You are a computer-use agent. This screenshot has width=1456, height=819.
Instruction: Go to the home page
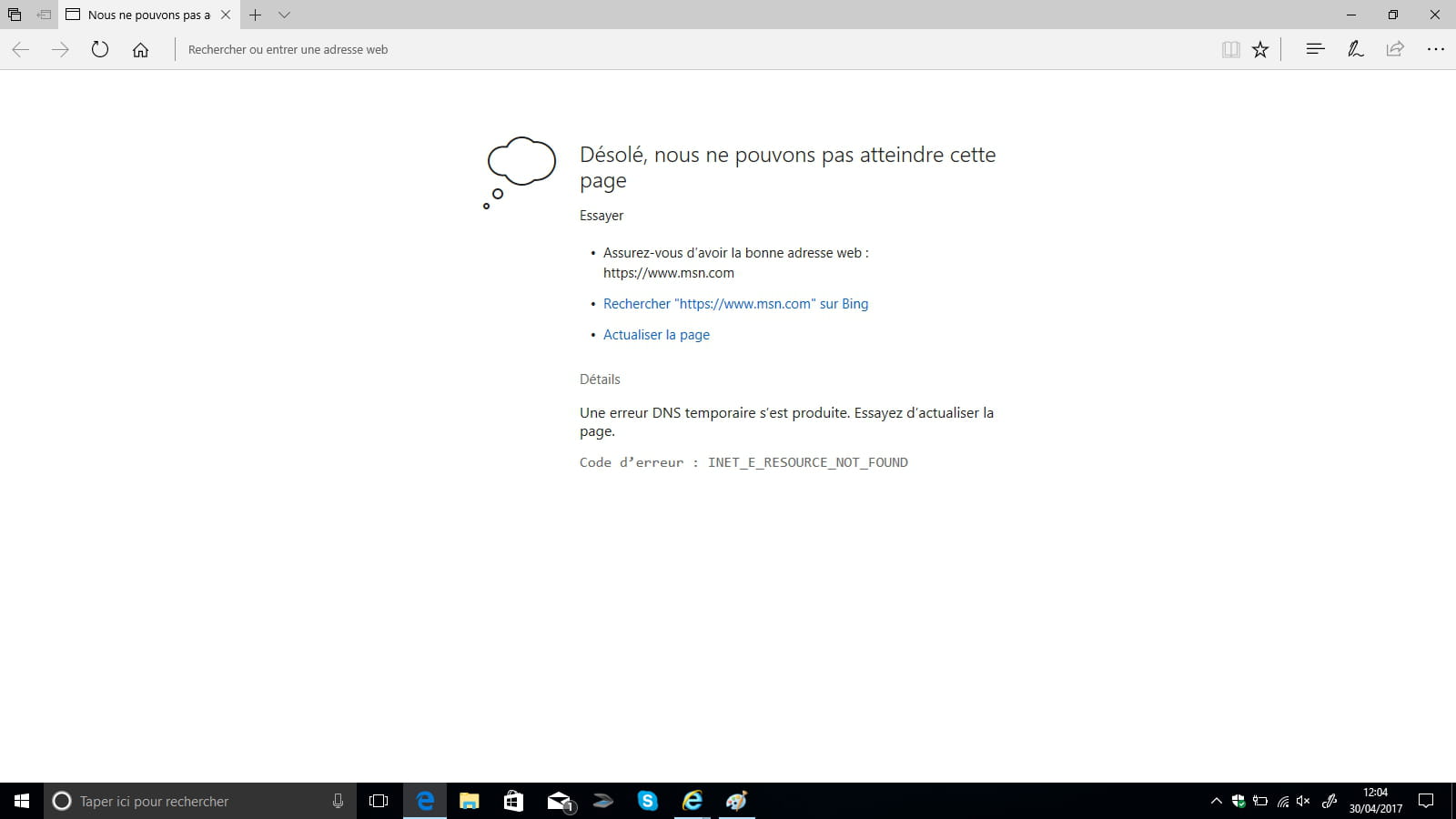coord(140,50)
